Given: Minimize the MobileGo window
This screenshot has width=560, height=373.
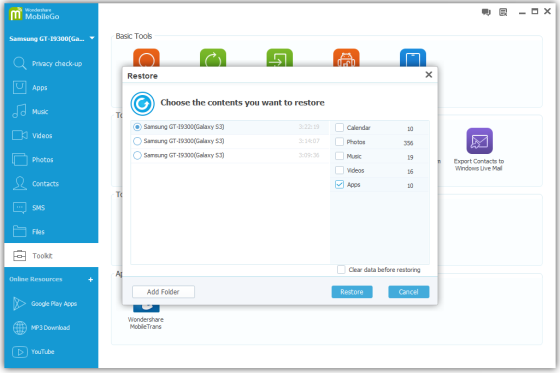Looking at the screenshot, I should click(522, 13).
